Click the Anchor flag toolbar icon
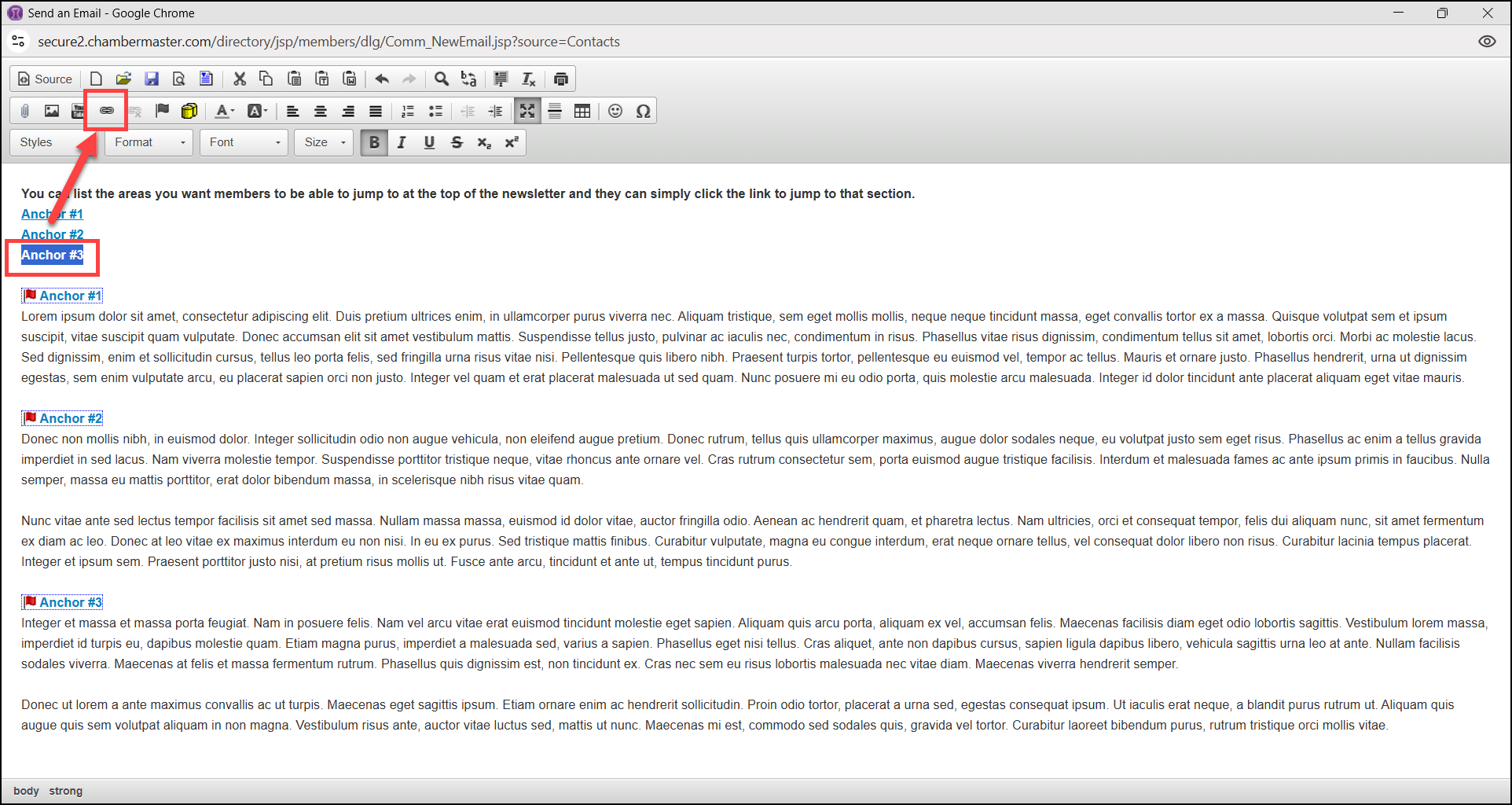1512x805 pixels. pos(162,111)
